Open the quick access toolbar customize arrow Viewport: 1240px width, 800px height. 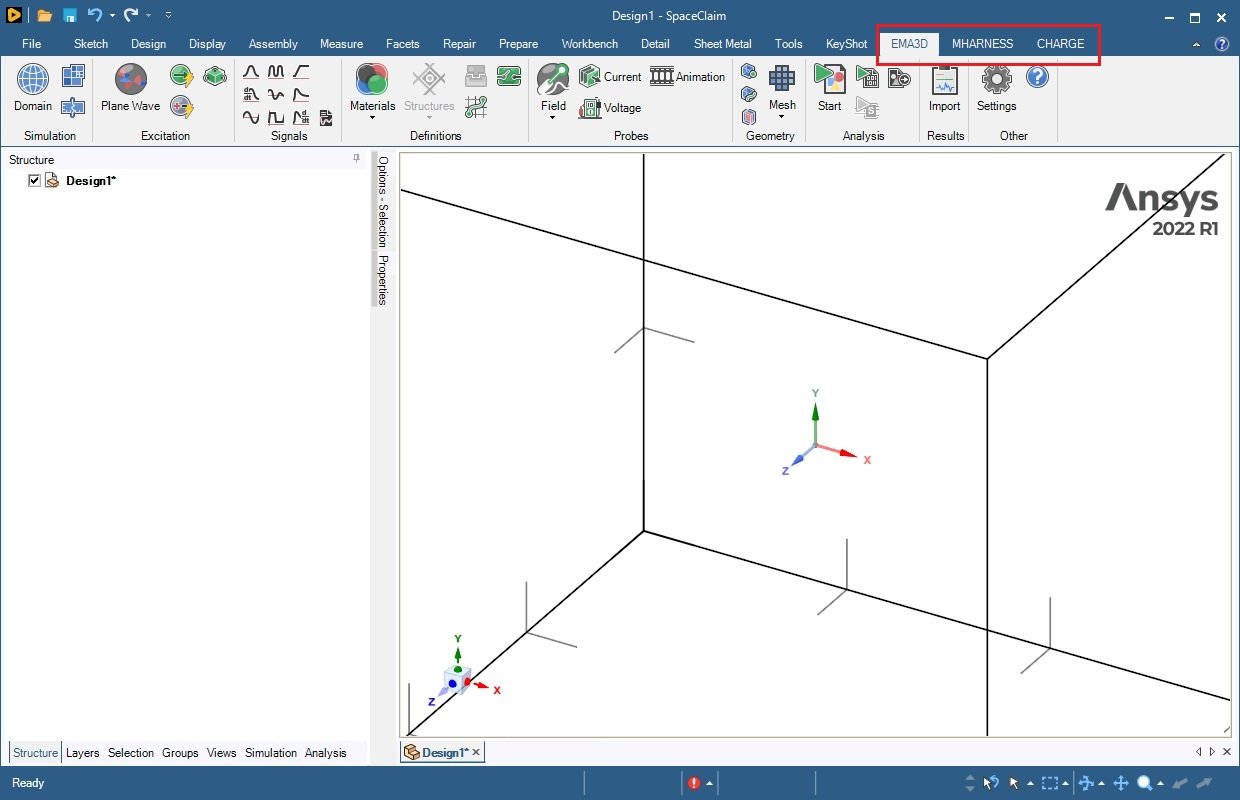point(168,16)
